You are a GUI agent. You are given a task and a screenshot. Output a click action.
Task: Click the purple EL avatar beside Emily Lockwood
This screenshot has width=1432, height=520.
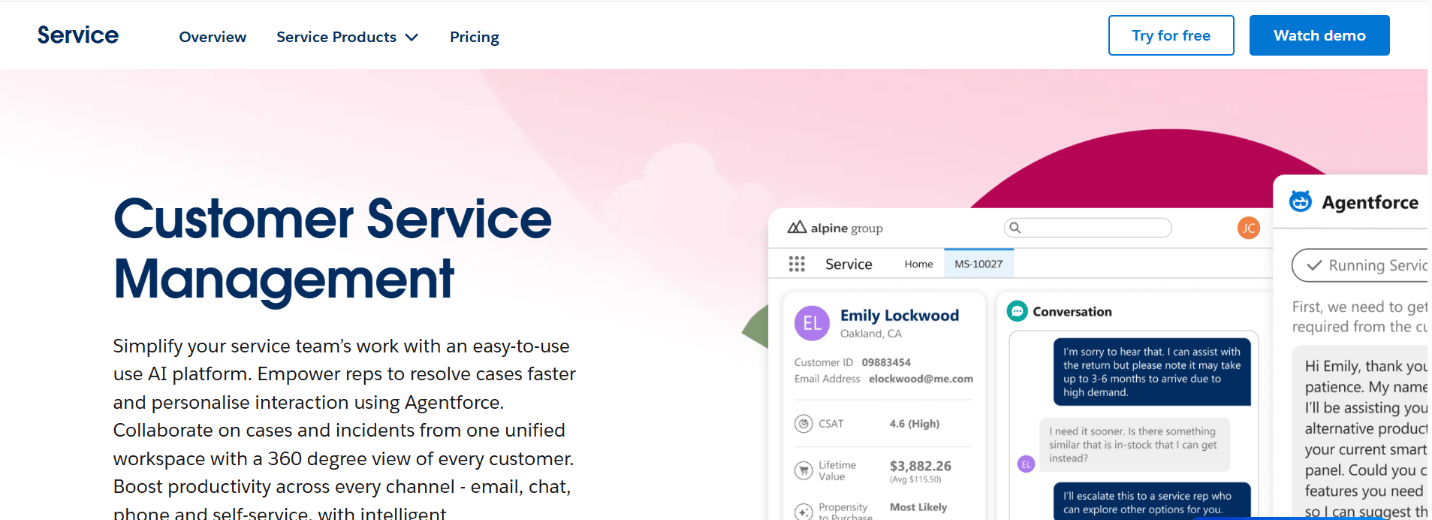812,324
